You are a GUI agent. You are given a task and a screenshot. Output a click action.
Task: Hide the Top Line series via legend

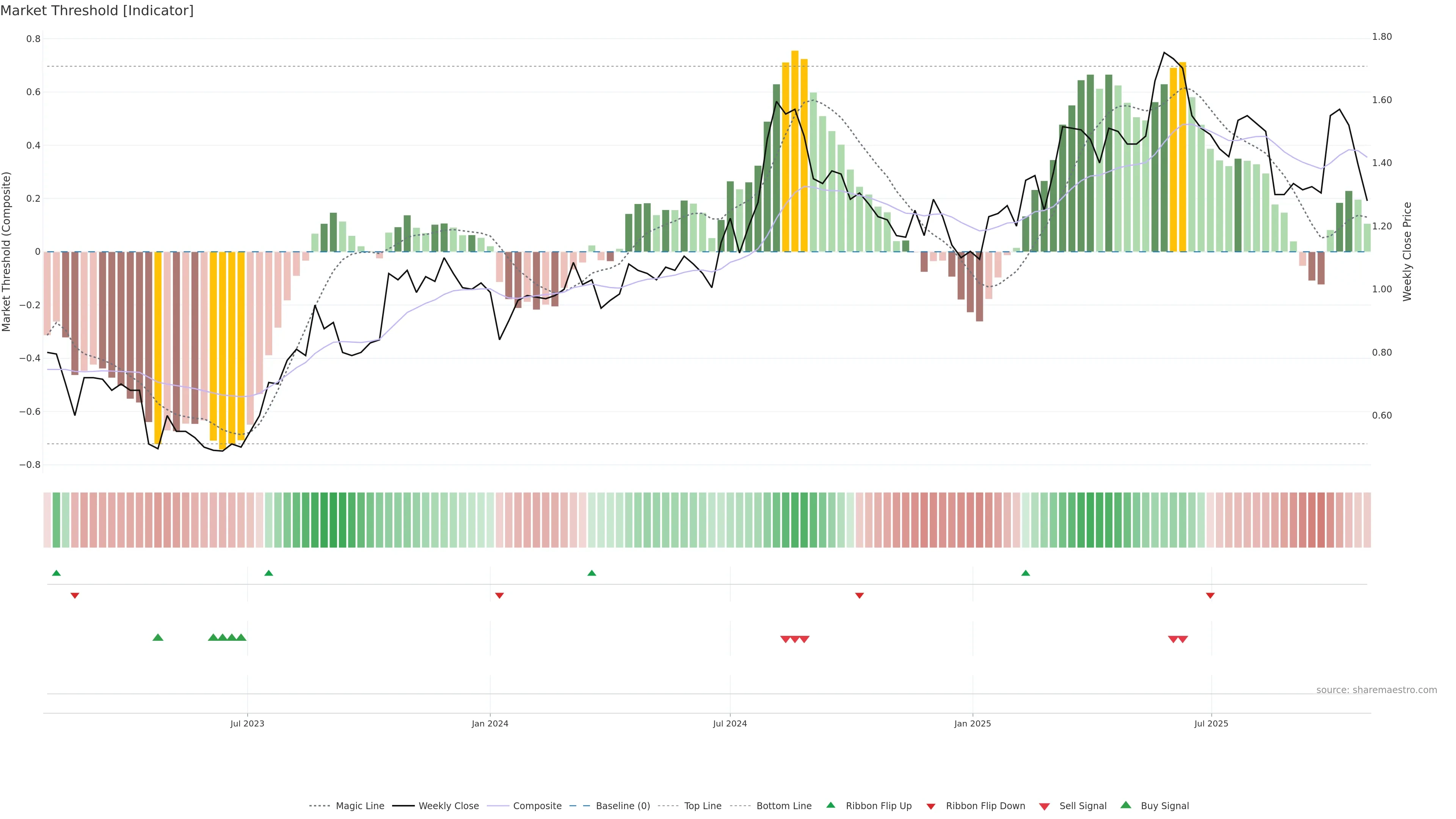click(703, 806)
